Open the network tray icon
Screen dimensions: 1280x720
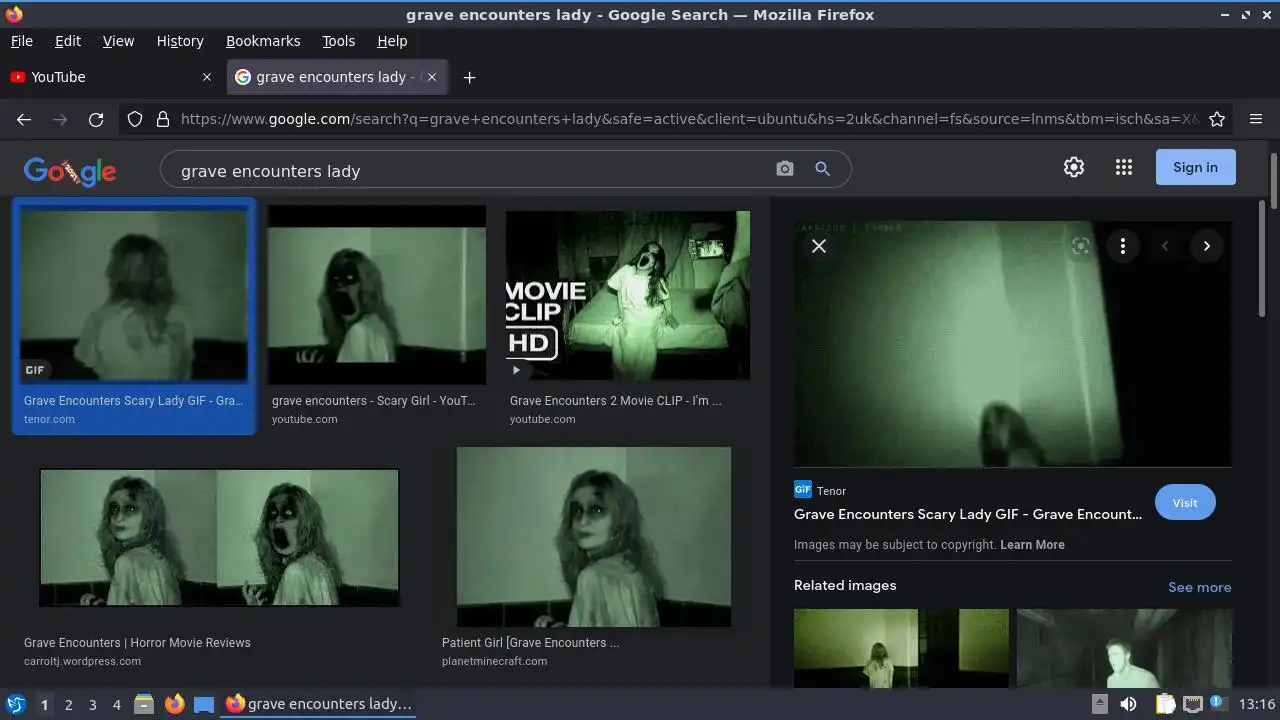tap(1192, 704)
